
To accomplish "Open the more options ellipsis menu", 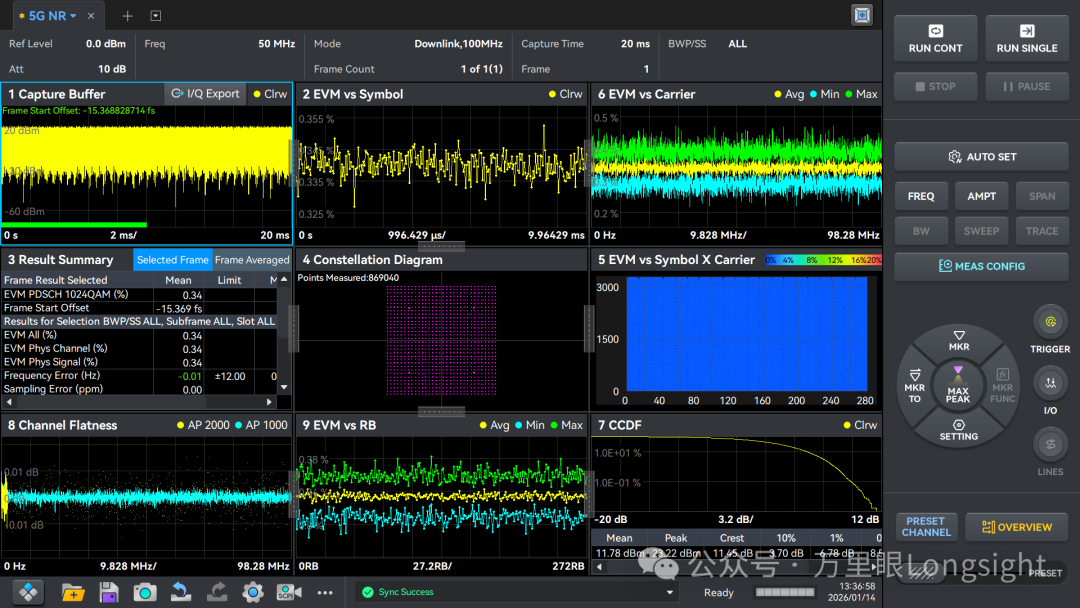I will pyautogui.click(x=325, y=592).
